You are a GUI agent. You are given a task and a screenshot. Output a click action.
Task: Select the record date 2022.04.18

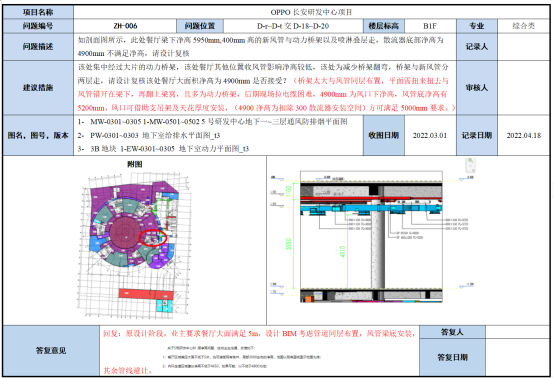click(523, 135)
